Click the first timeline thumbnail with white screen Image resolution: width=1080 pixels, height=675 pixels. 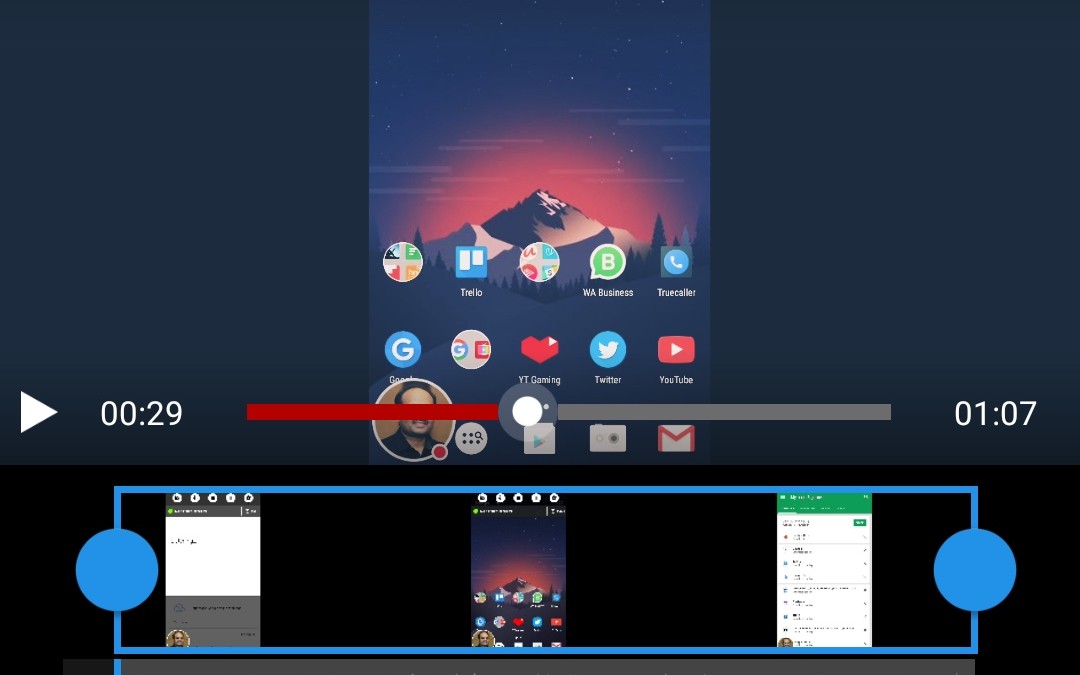[213, 569]
